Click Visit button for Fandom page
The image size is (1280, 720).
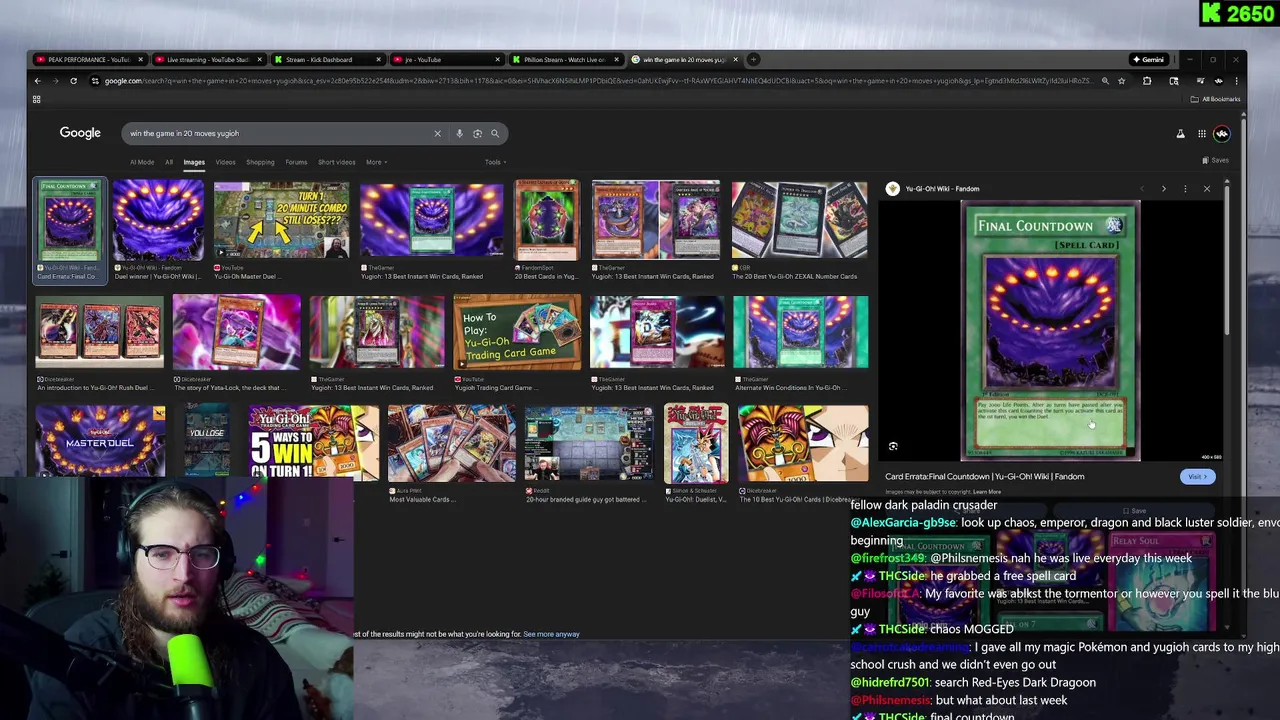[x=1197, y=477]
